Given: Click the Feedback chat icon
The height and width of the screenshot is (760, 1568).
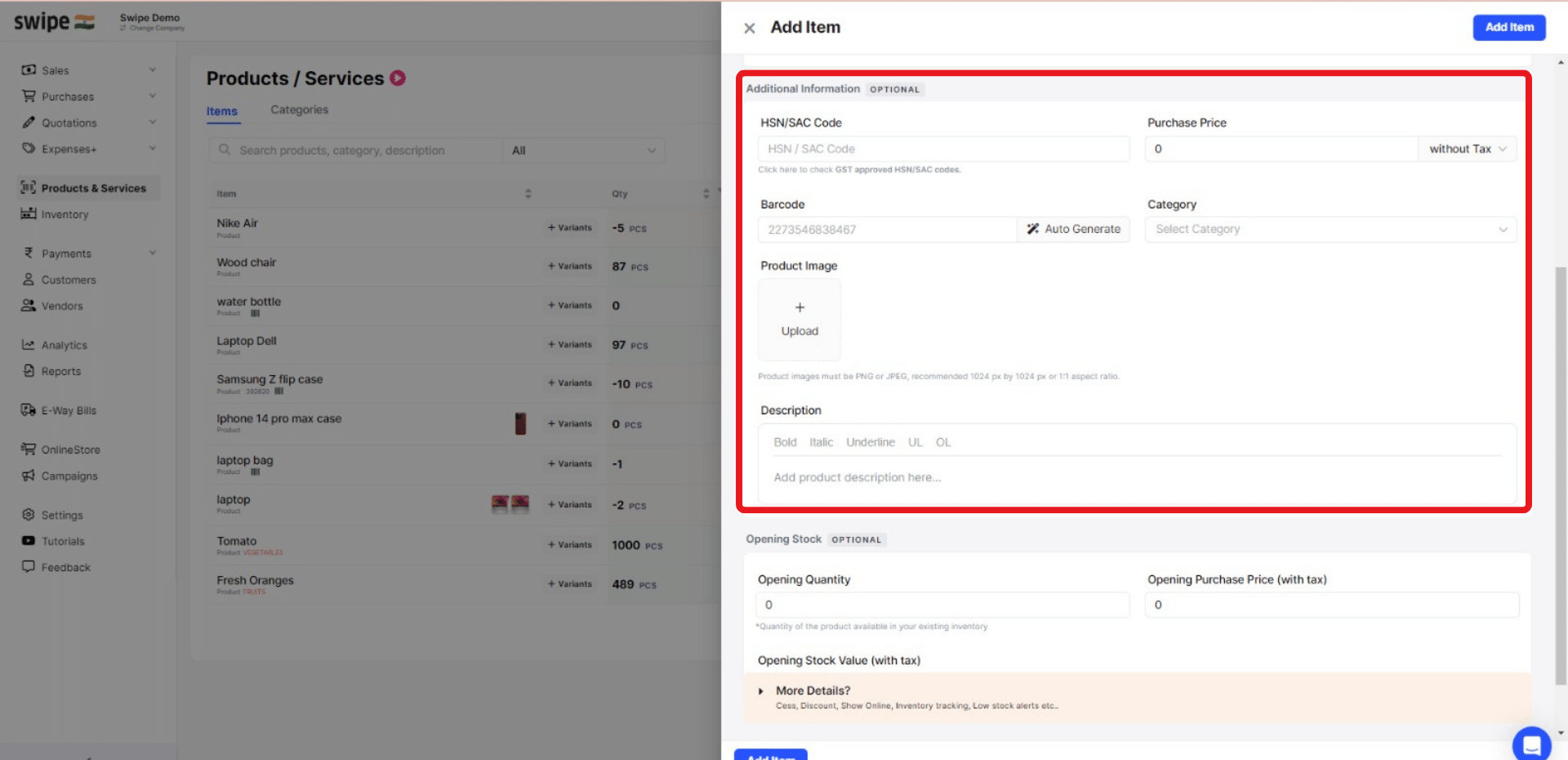Looking at the screenshot, I should click(29, 566).
